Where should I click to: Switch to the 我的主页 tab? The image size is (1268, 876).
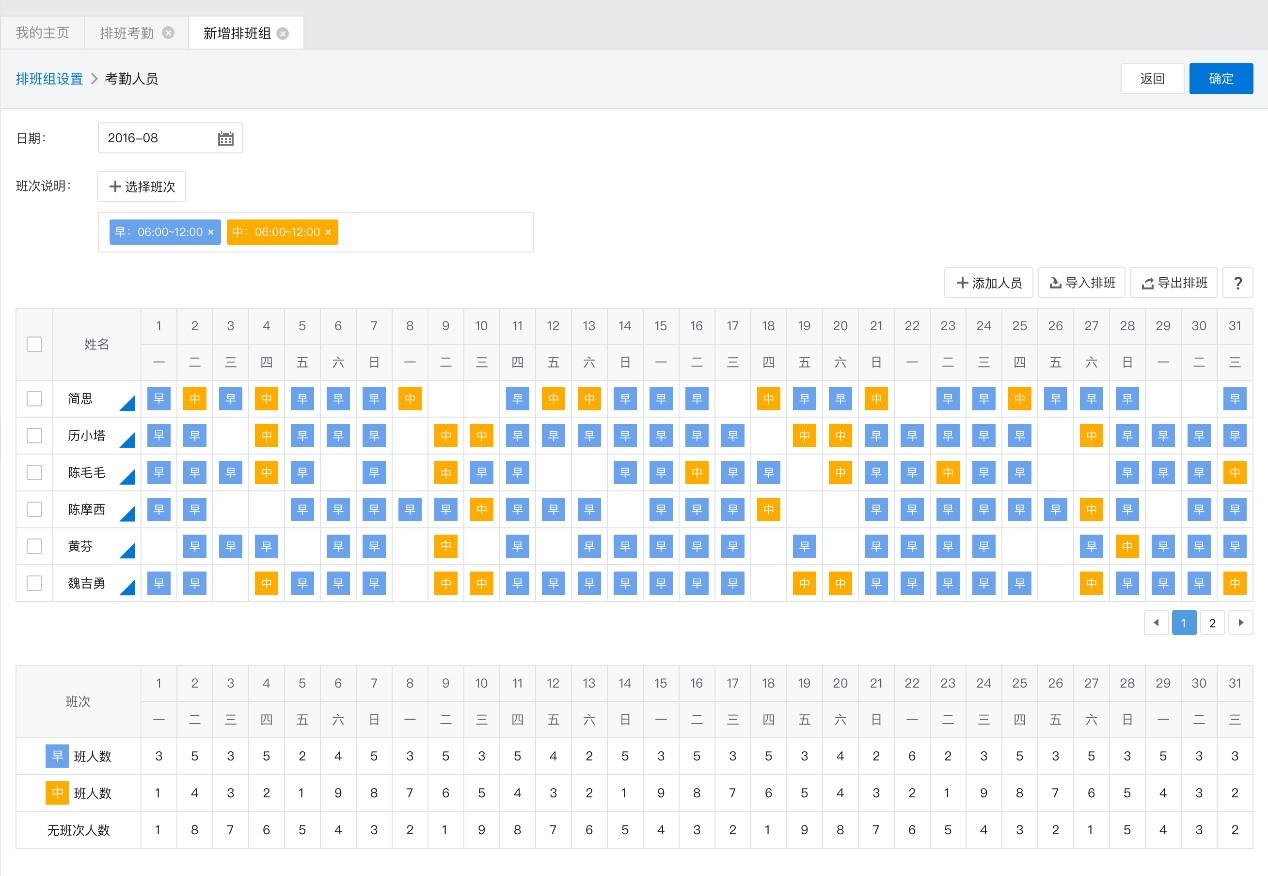tap(43, 33)
